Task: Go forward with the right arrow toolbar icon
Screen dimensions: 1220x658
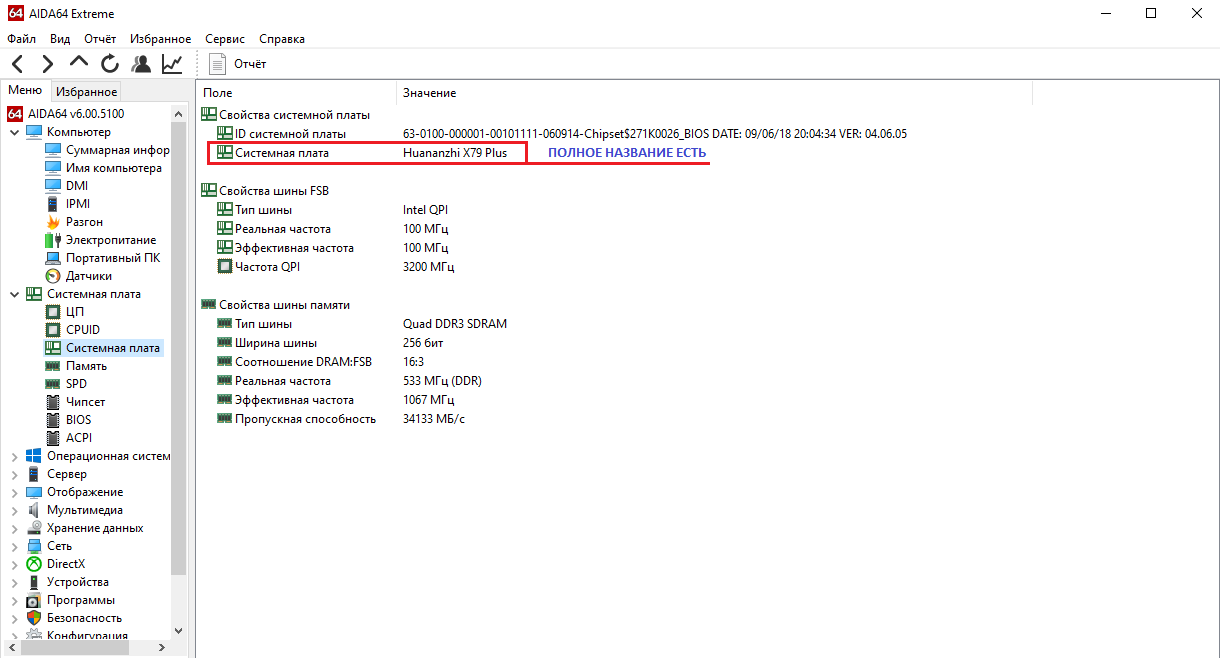Action: point(48,64)
